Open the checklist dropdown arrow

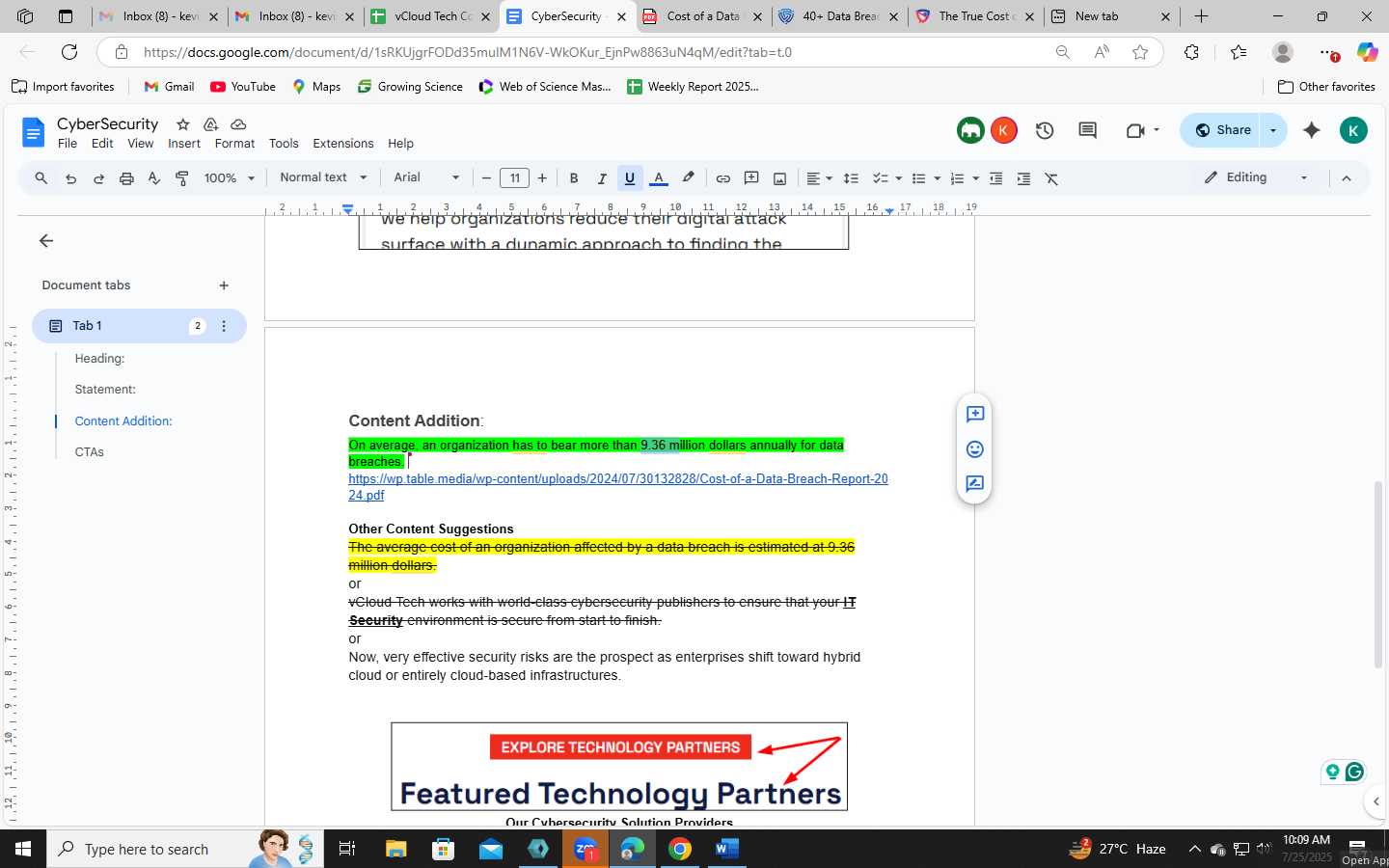pos(898,178)
